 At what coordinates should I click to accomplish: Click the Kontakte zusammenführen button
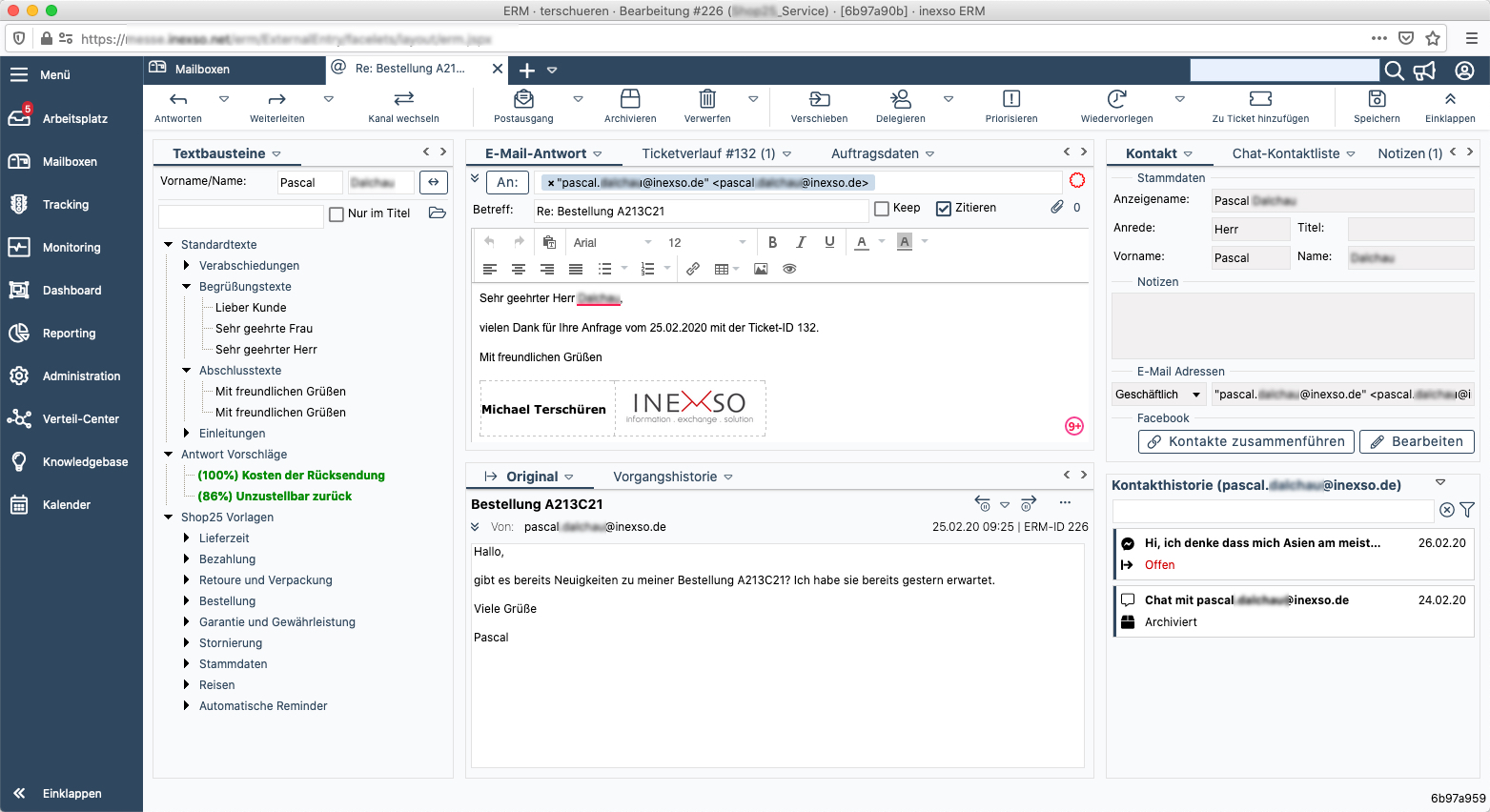(1245, 441)
